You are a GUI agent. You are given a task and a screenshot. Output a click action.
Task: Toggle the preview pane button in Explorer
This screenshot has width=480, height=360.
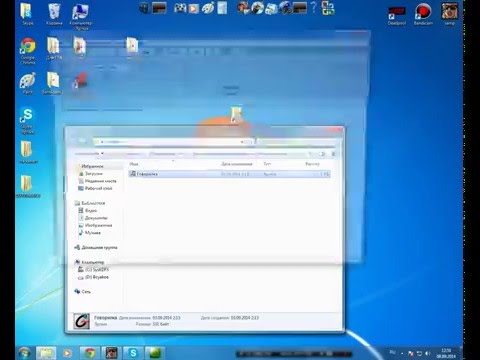pos(323,154)
